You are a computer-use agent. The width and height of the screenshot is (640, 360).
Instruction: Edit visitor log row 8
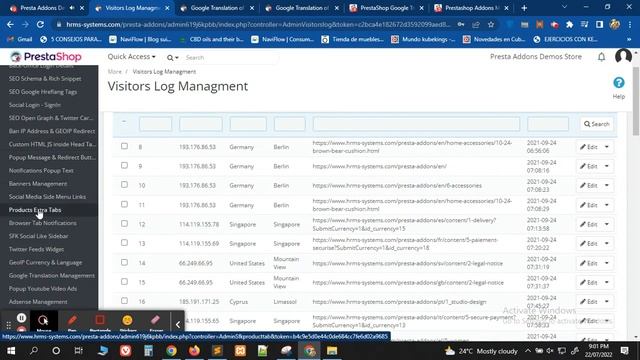click(x=589, y=147)
